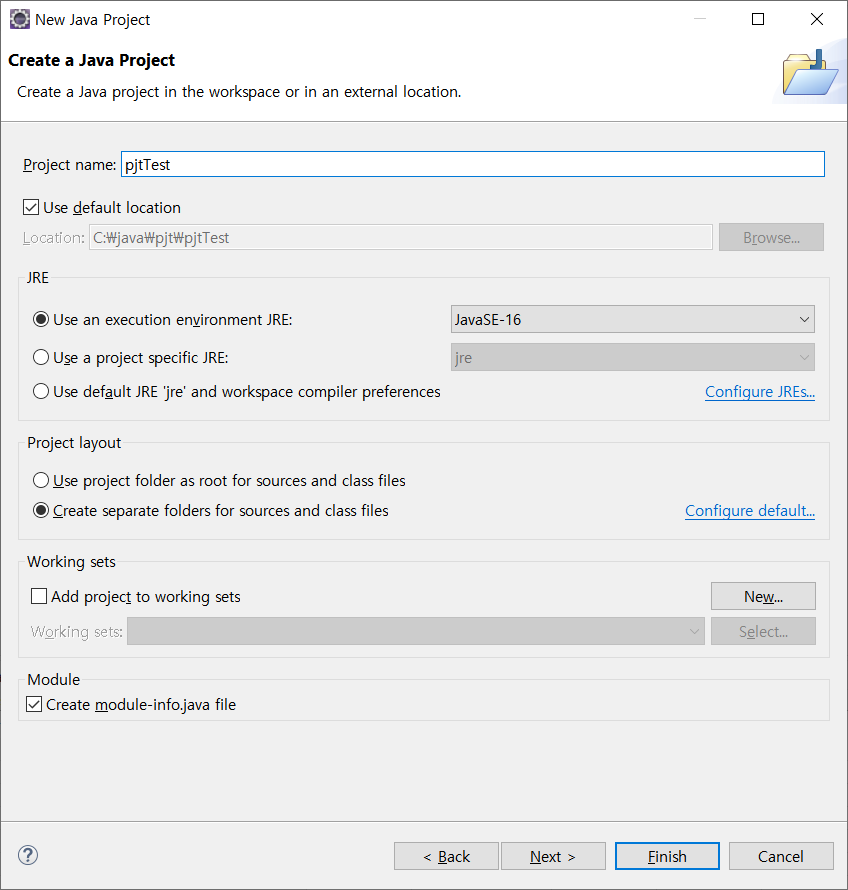Open the JavaSE-16 execution environment dropdown
848x890 pixels.
pos(632,320)
